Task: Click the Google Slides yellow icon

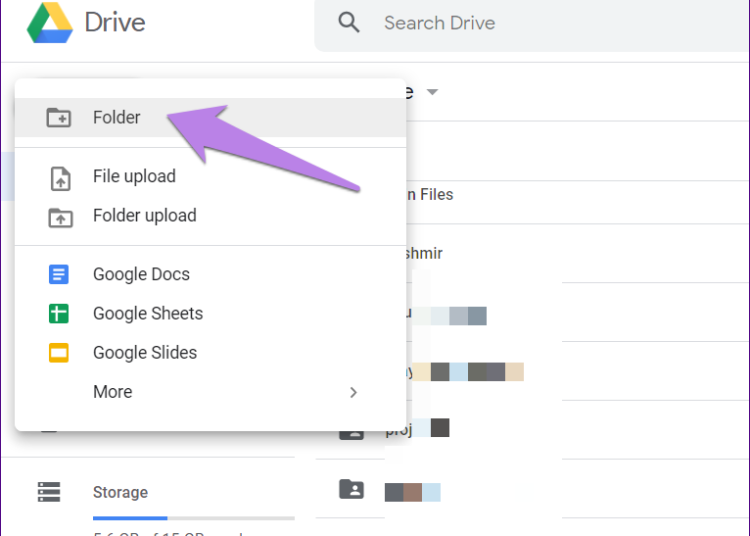Action: (x=59, y=353)
